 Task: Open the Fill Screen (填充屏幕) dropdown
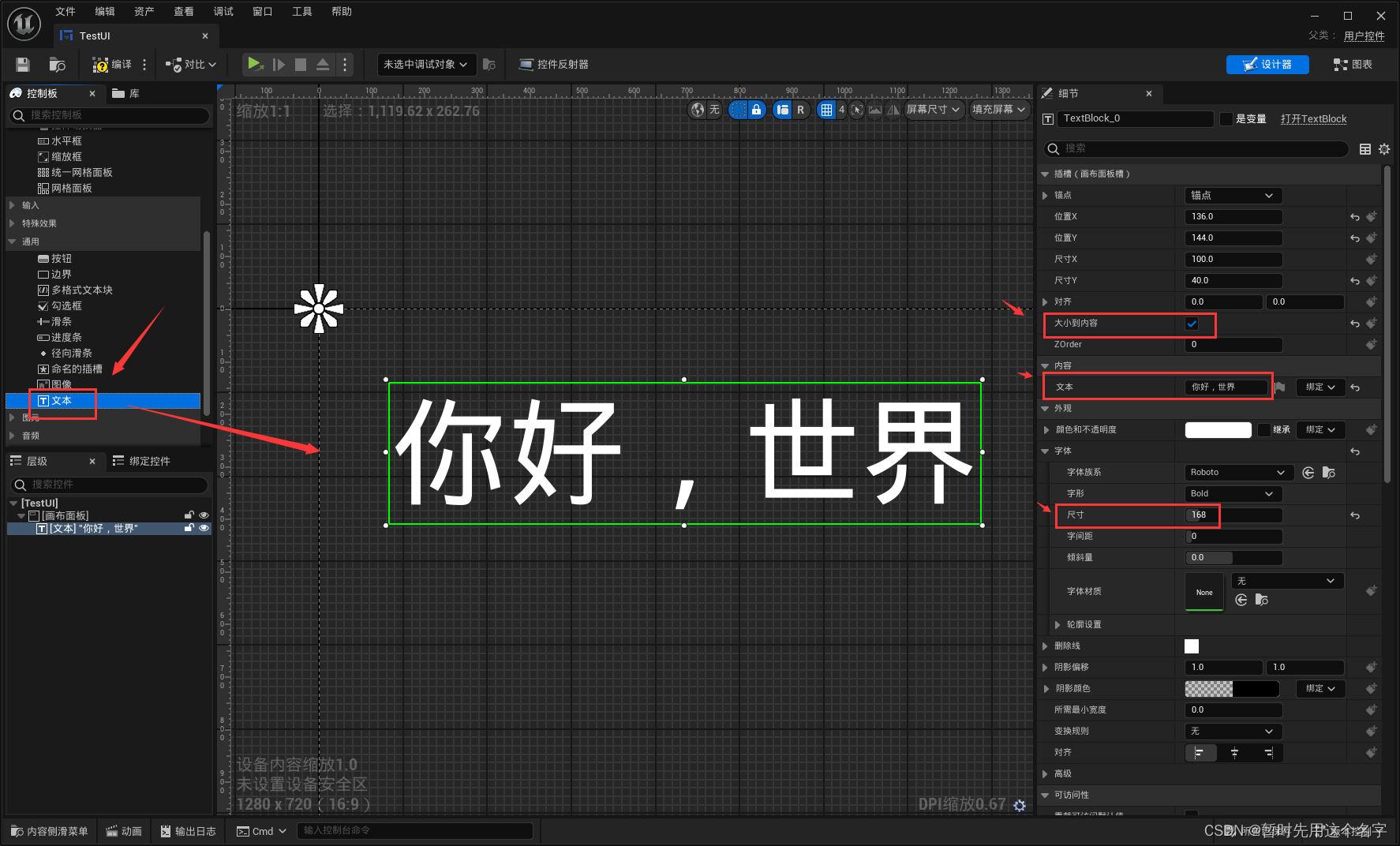tap(999, 110)
